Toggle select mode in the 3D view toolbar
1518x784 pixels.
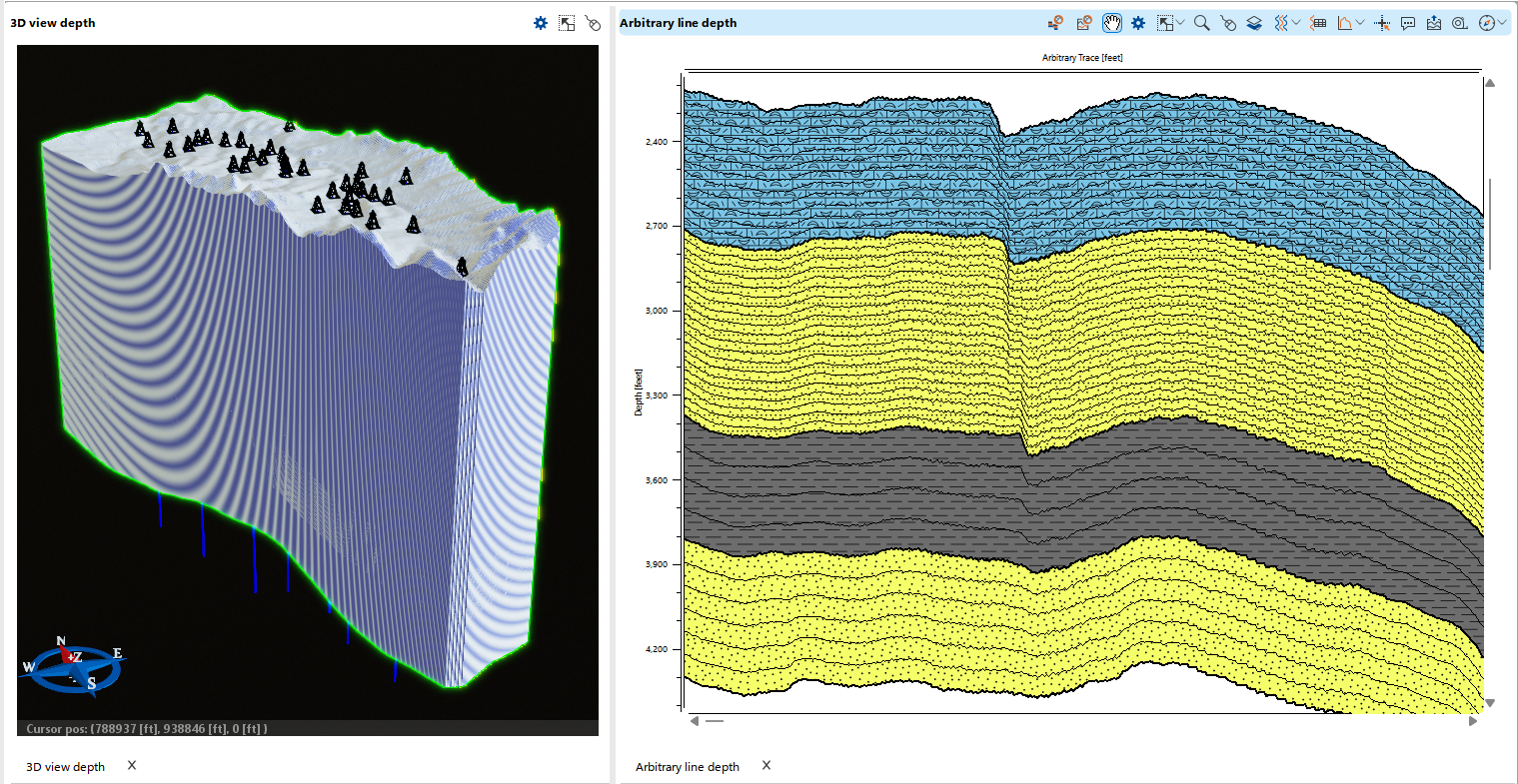pyautogui.click(x=567, y=22)
